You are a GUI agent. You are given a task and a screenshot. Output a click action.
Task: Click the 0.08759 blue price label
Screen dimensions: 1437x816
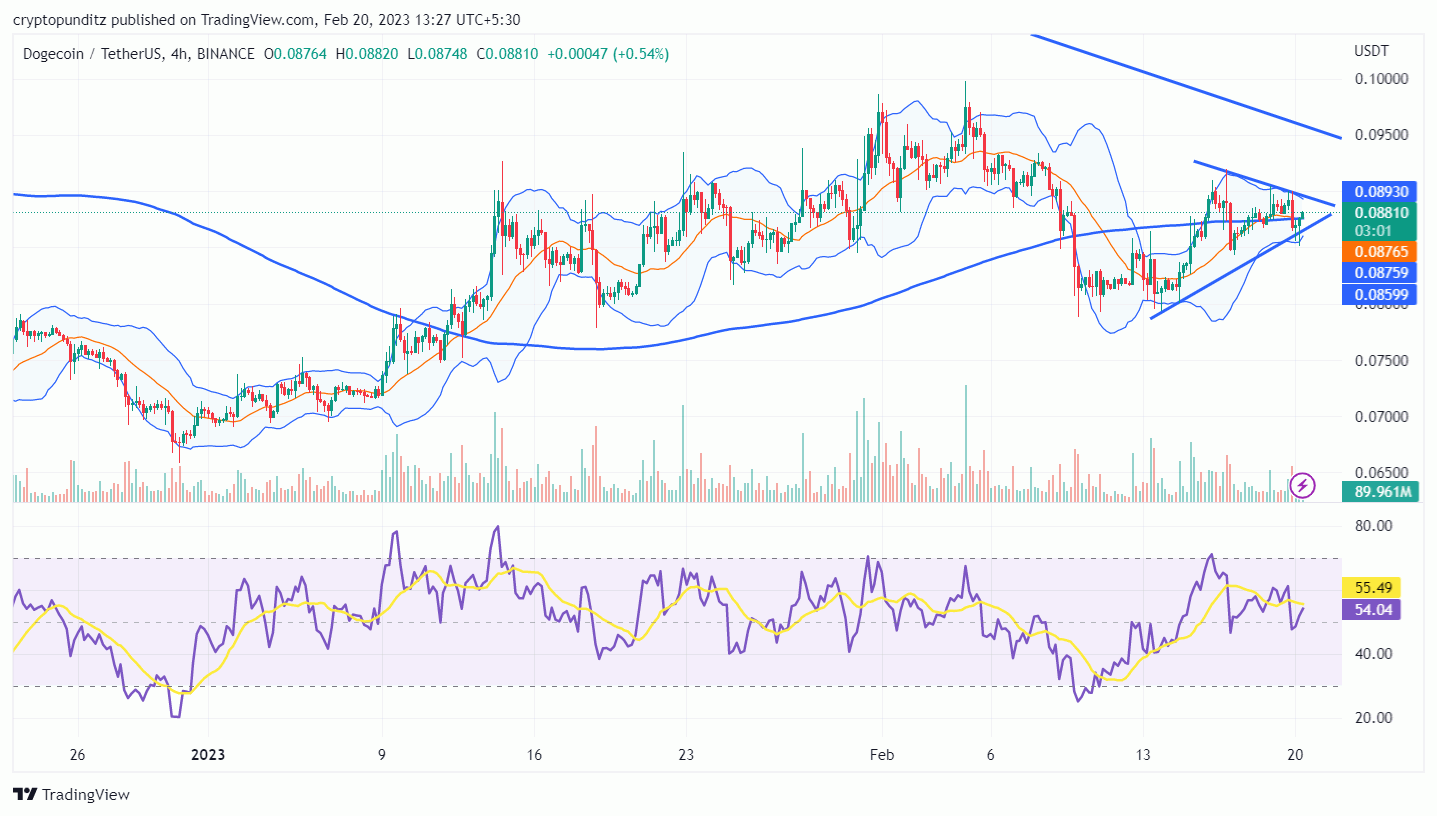pos(1381,272)
